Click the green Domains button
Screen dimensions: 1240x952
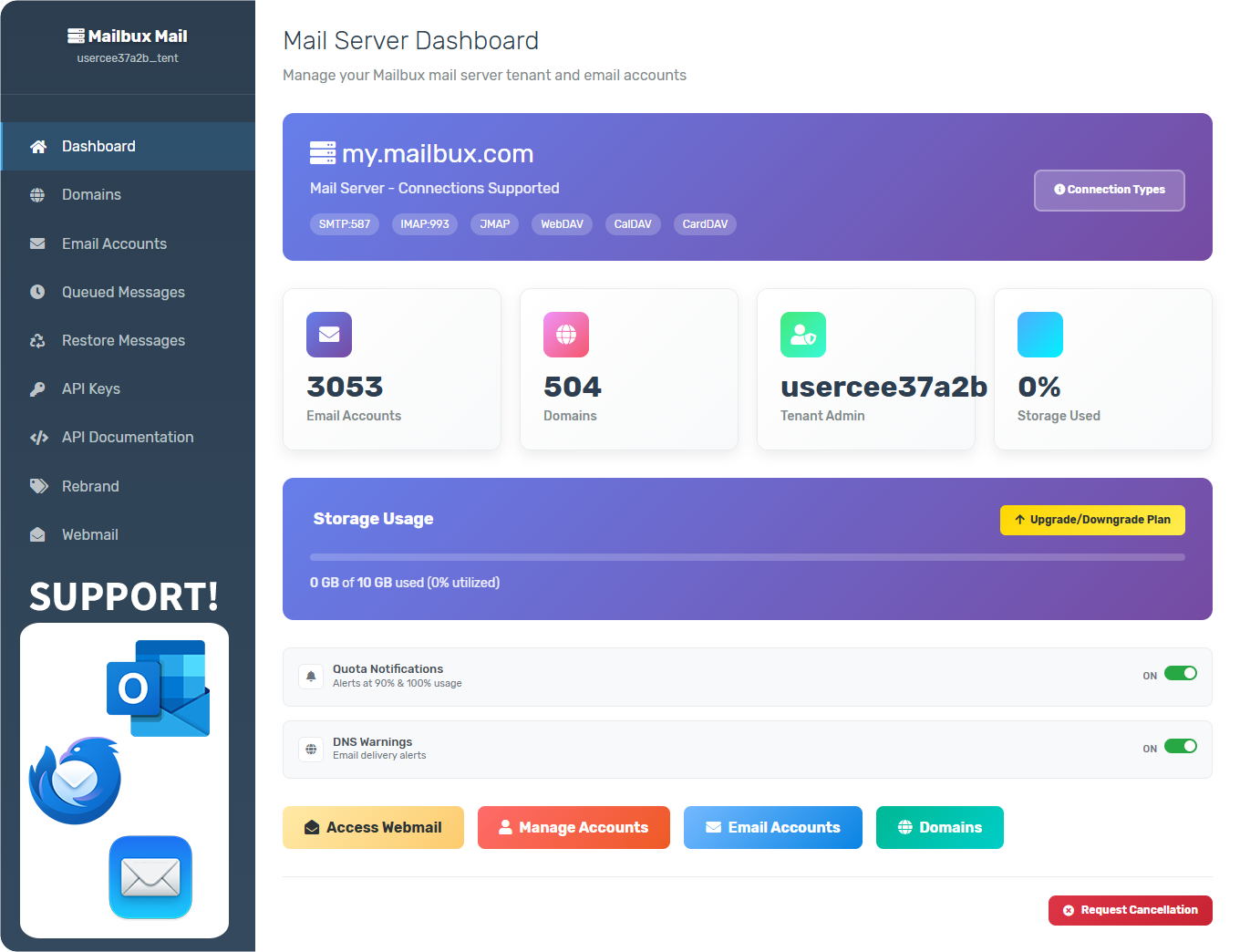(940, 828)
